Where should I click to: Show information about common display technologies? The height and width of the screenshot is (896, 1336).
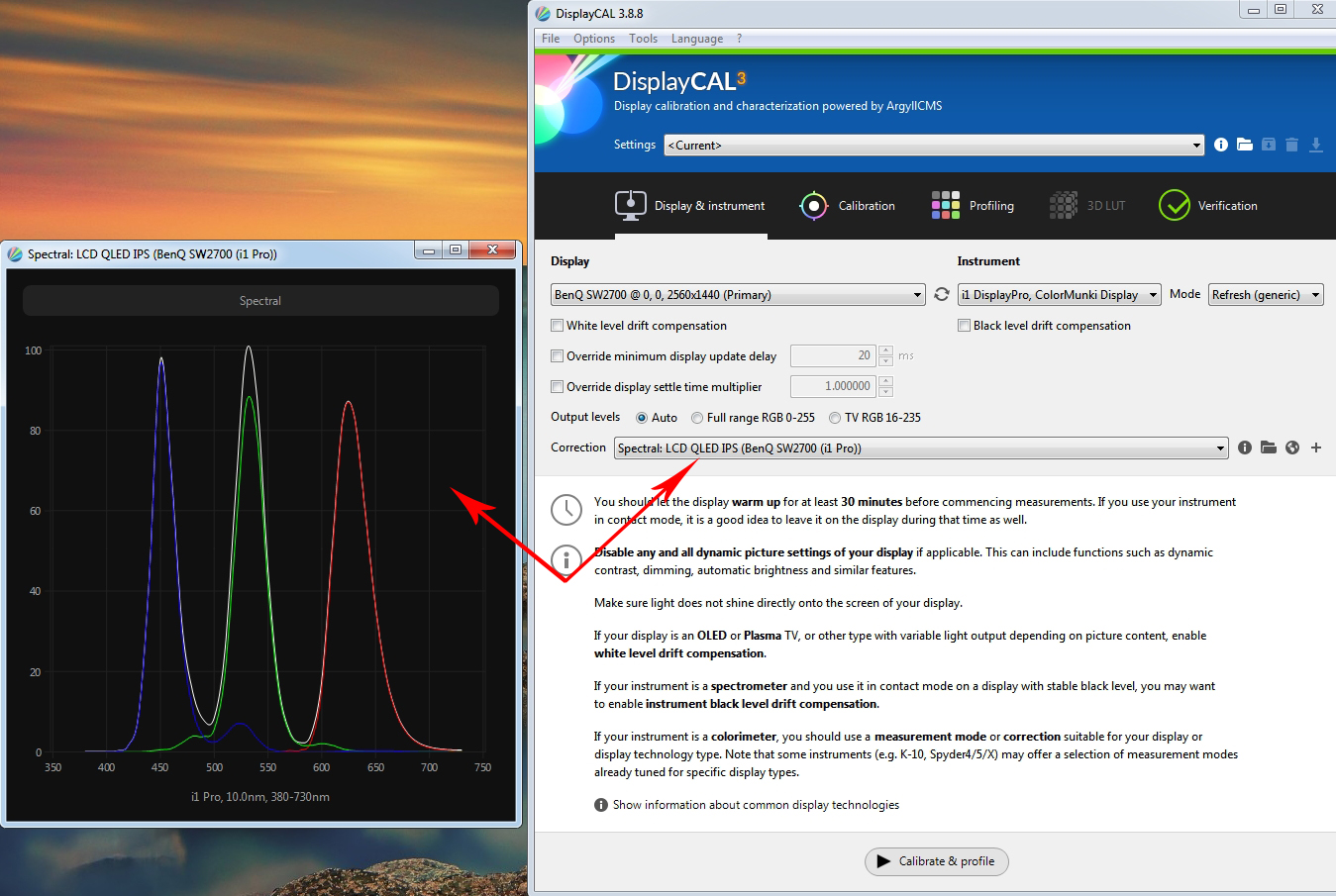(755, 805)
